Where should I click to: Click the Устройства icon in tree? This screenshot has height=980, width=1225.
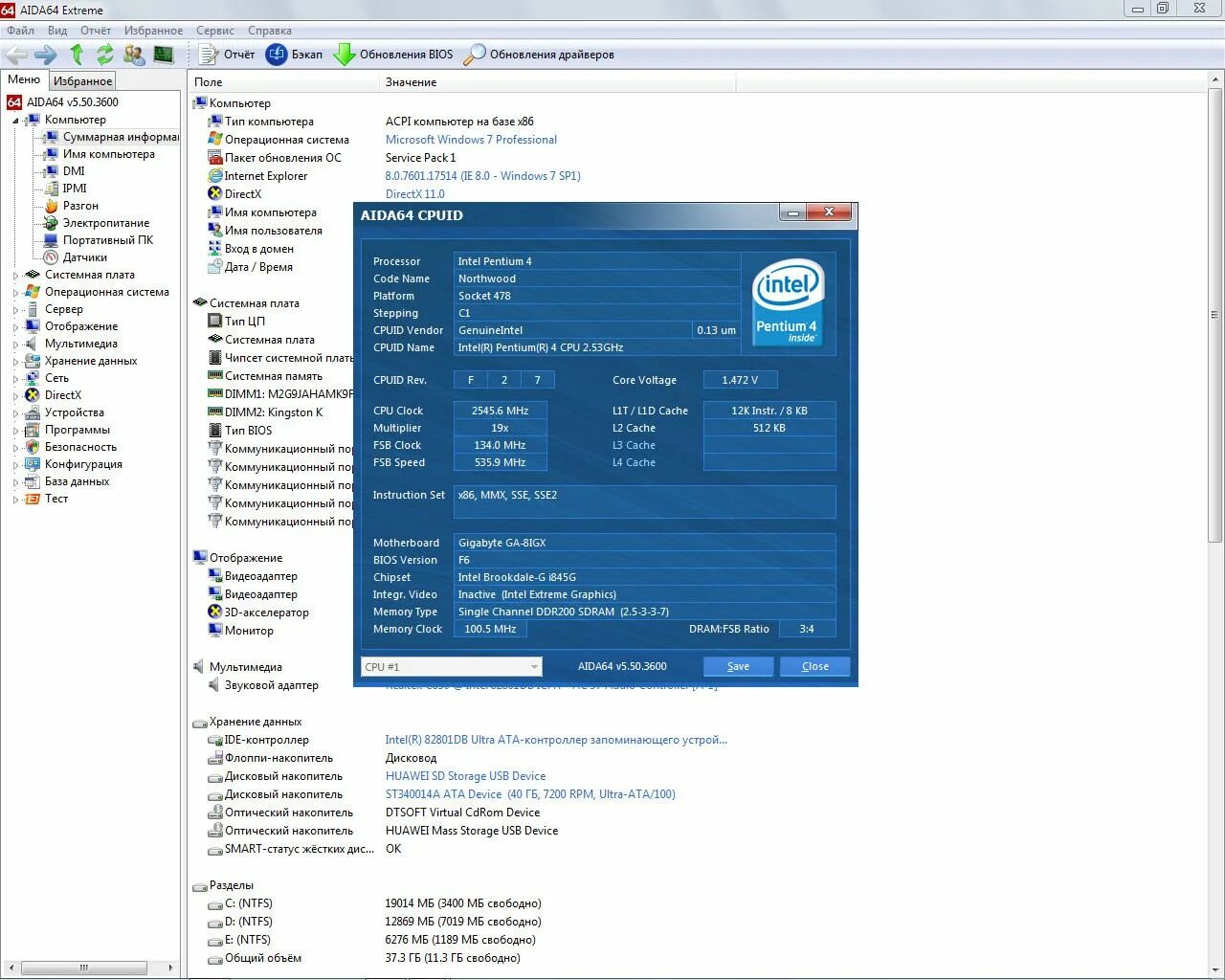point(33,412)
